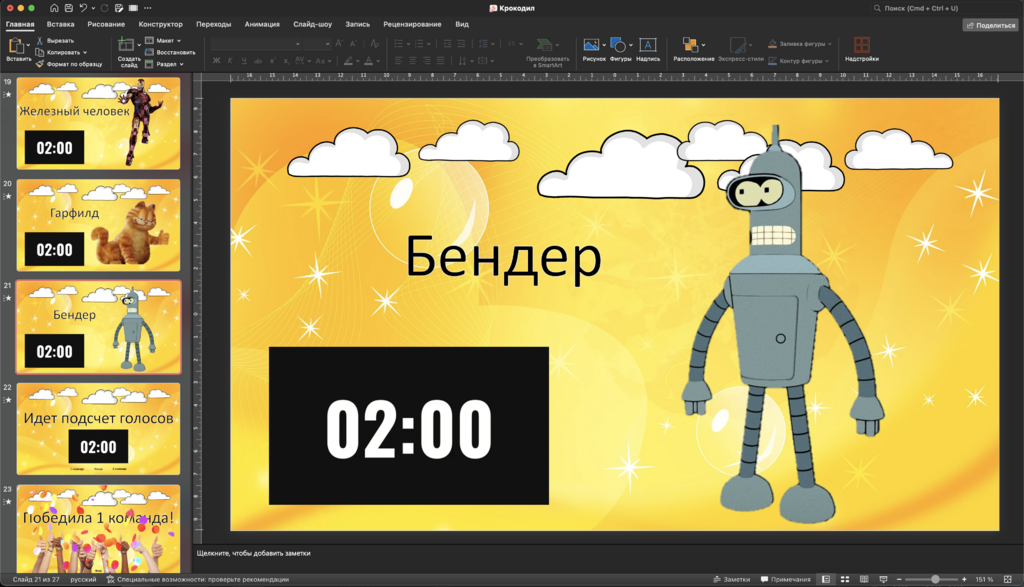1024x587 pixels.
Task: Toggle italic К formatting
Action: tap(230, 61)
